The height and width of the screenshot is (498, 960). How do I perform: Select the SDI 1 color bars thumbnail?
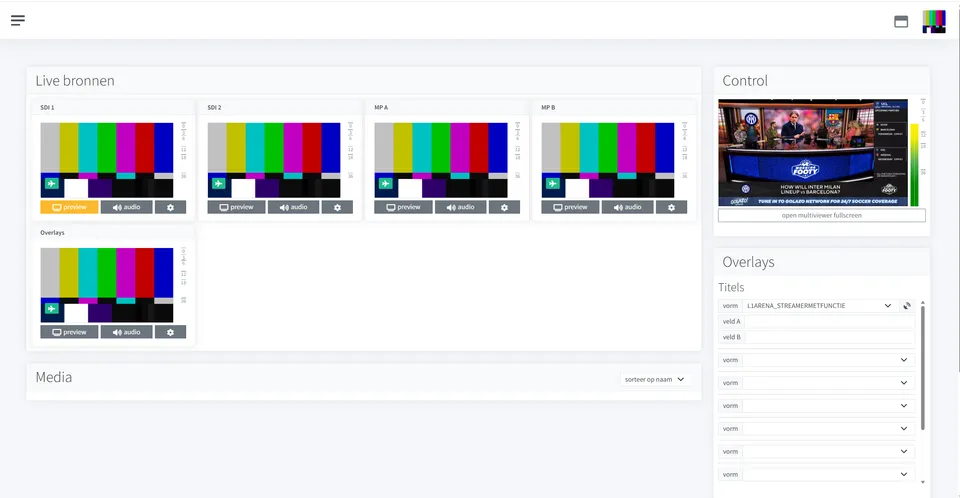(x=107, y=160)
